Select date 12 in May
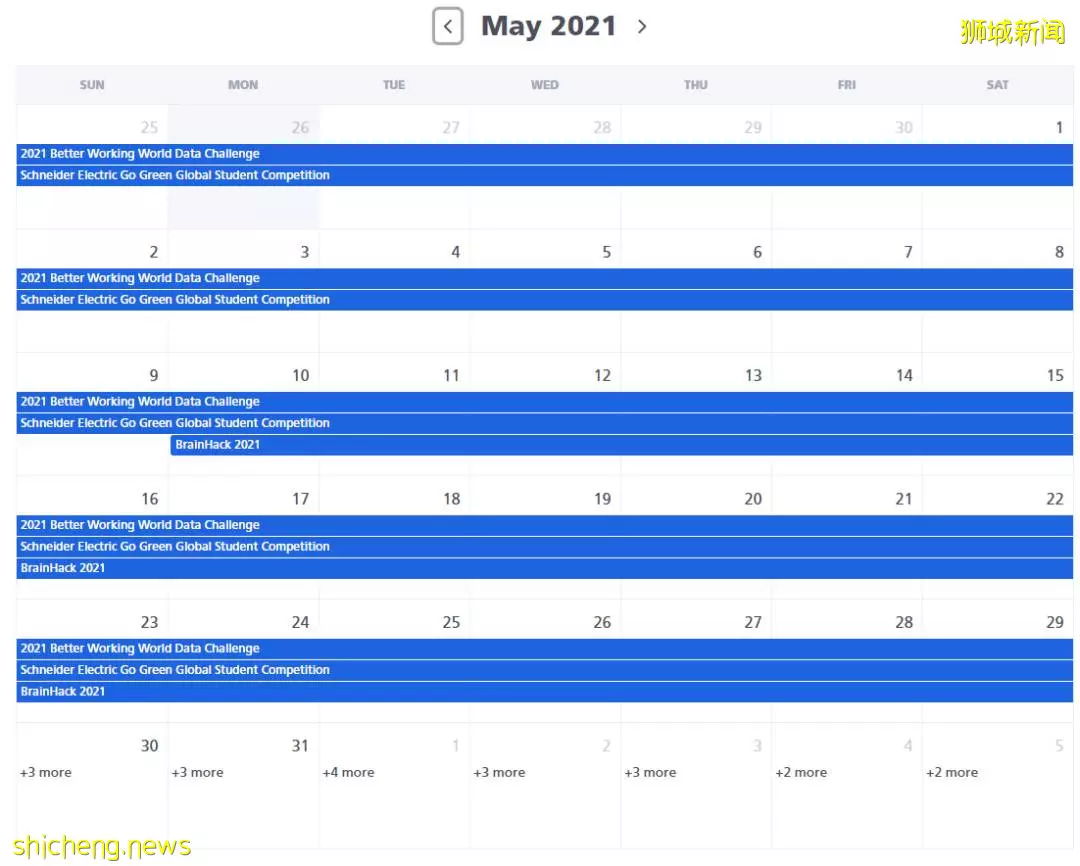This screenshot has width=1080, height=866. click(602, 375)
